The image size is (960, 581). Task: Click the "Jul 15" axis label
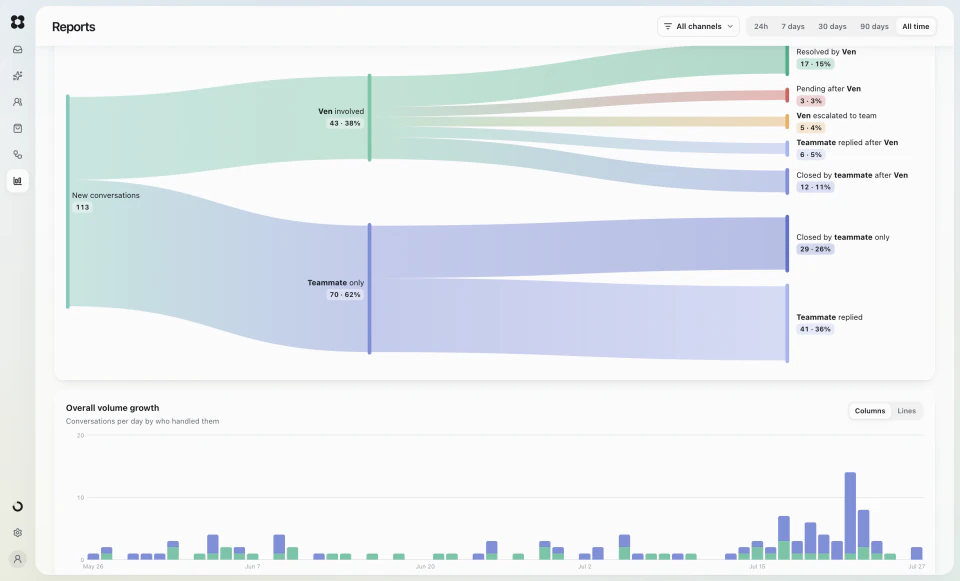[x=757, y=567]
